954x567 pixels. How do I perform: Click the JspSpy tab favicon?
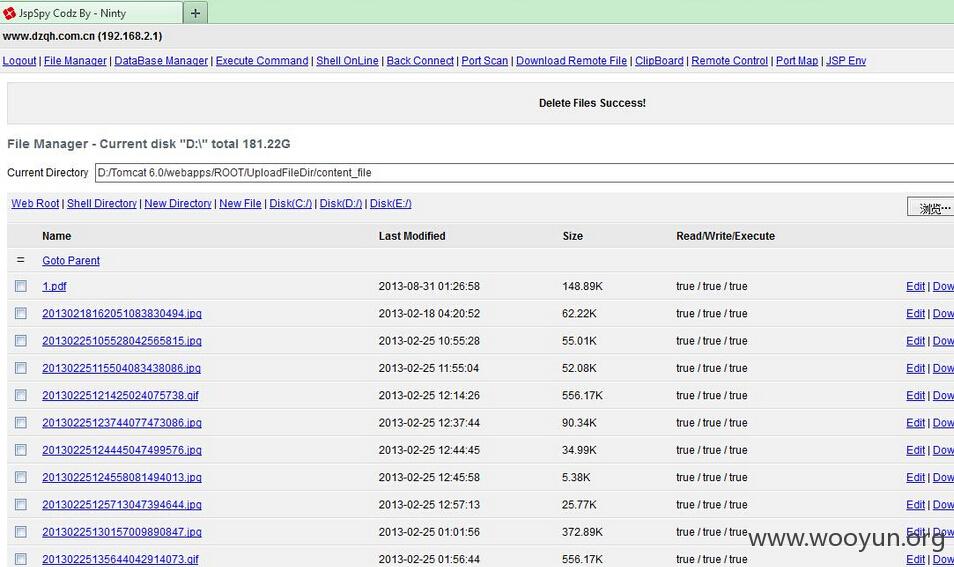pyautogui.click(x=9, y=13)
